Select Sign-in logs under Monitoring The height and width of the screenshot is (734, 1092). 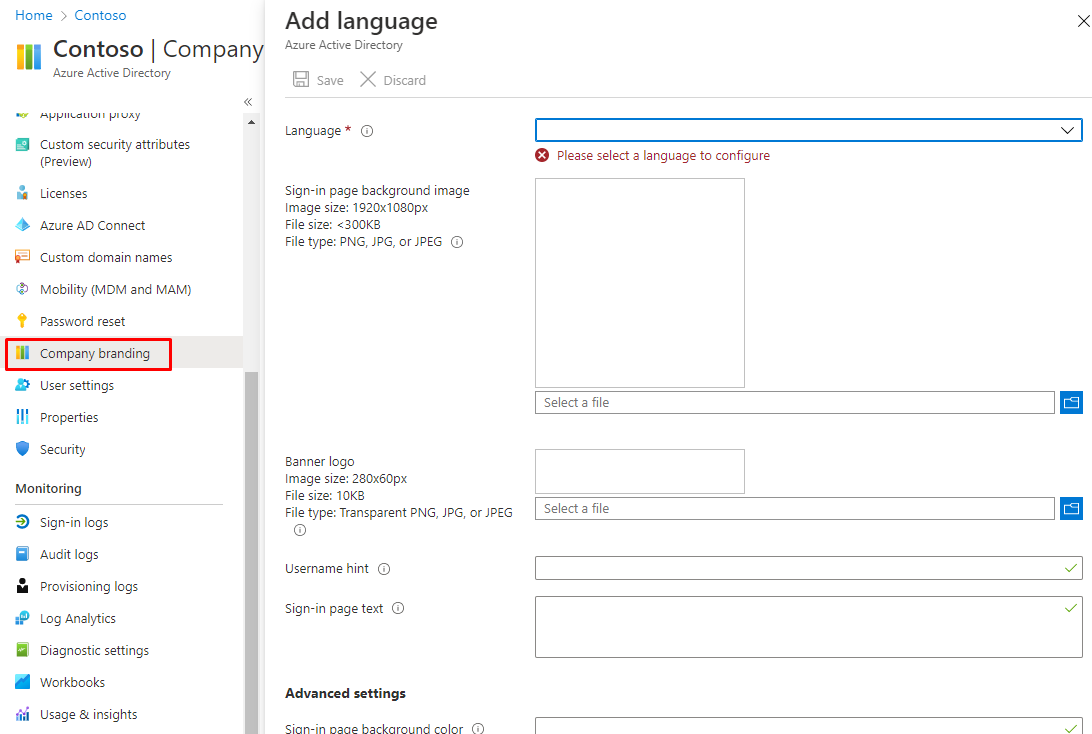(73, 522)
